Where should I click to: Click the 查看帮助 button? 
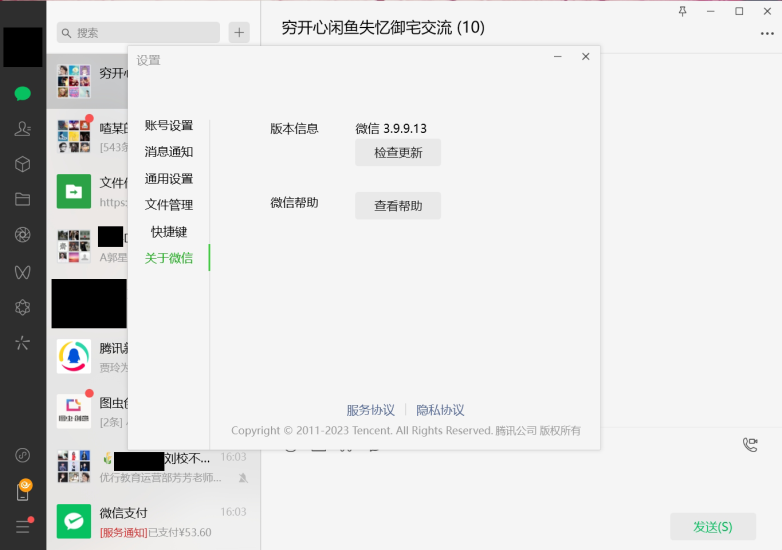398,205
